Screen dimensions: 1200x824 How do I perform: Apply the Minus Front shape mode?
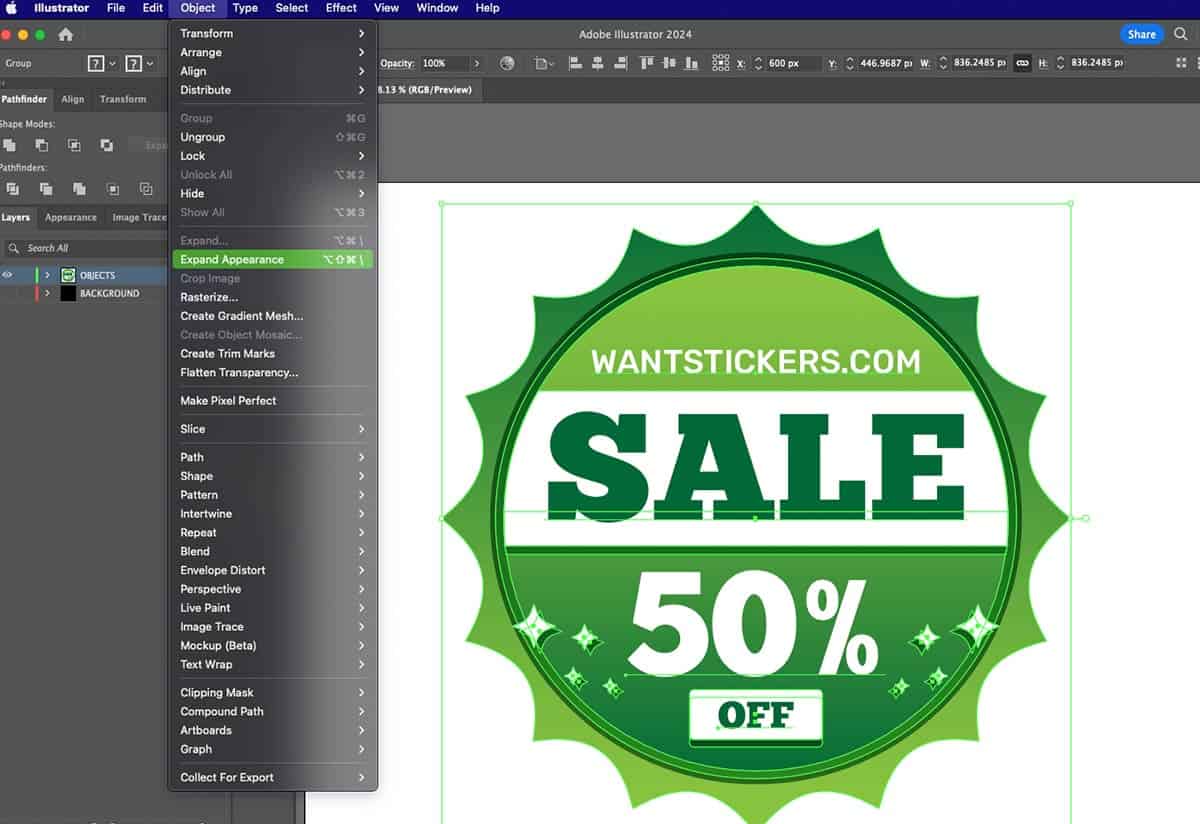tap(42, 145)
